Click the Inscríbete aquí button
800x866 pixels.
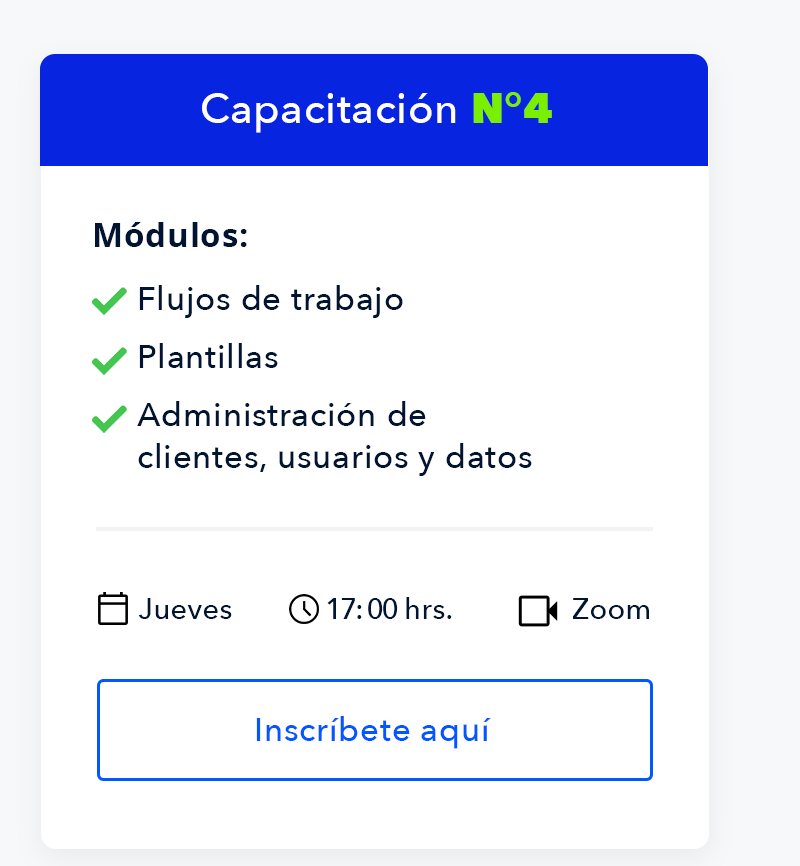[375, 730]
